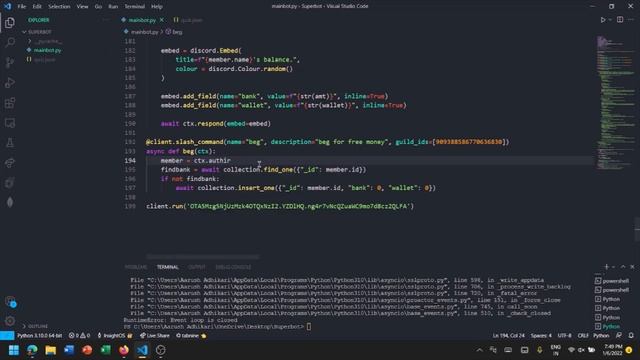Click the Split Editor icon
The height and width of the screenshot is (360, 640).
click(620, 20)
